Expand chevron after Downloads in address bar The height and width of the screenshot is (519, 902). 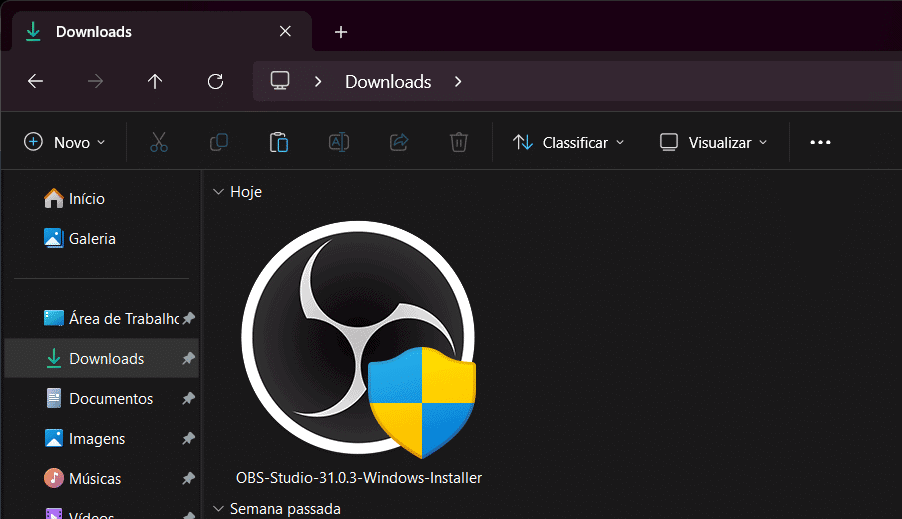[458, 82]
